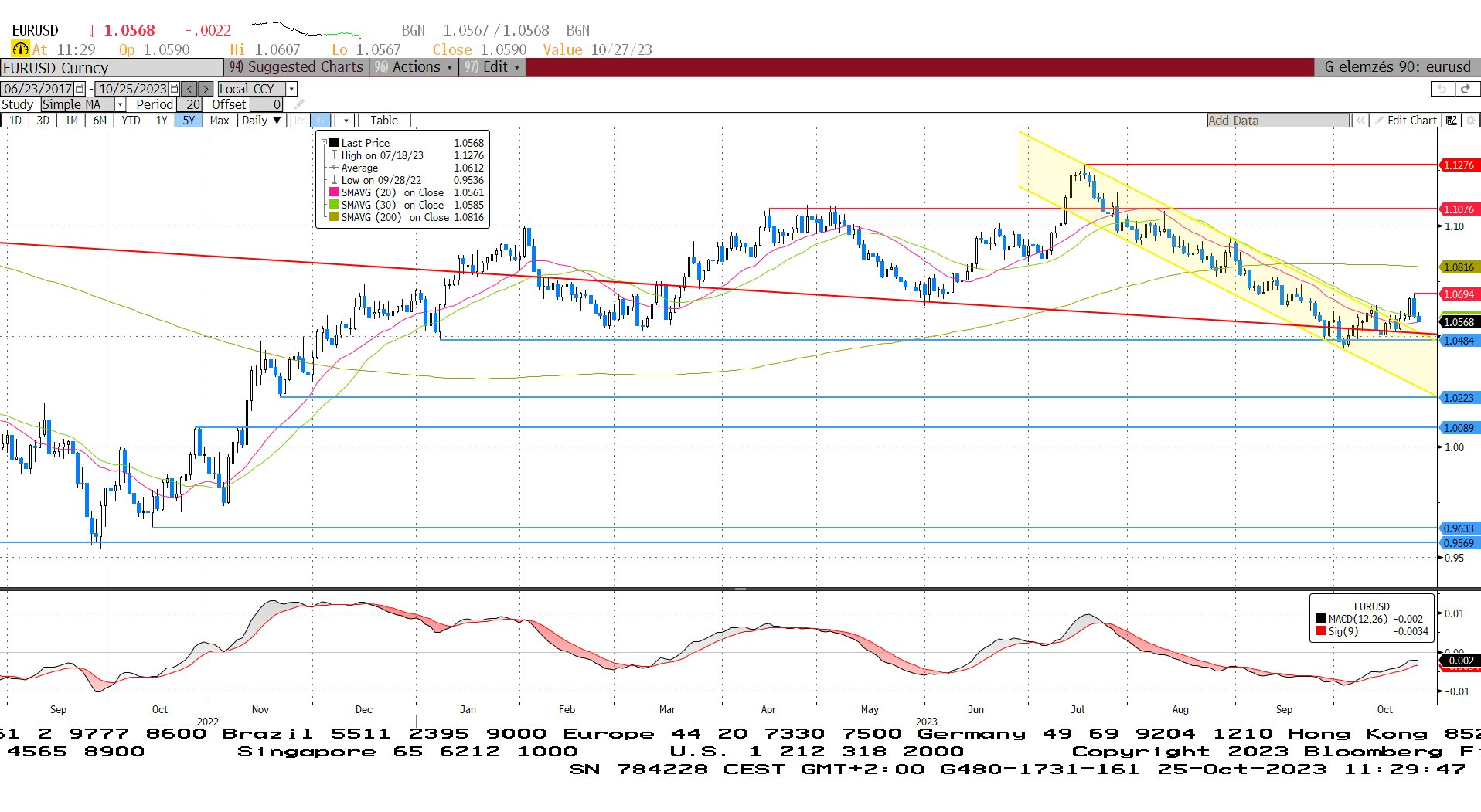This screenshot has width=1481, height=812.
Task: Click the 1.1276 red price level label
Action: 1459,165
